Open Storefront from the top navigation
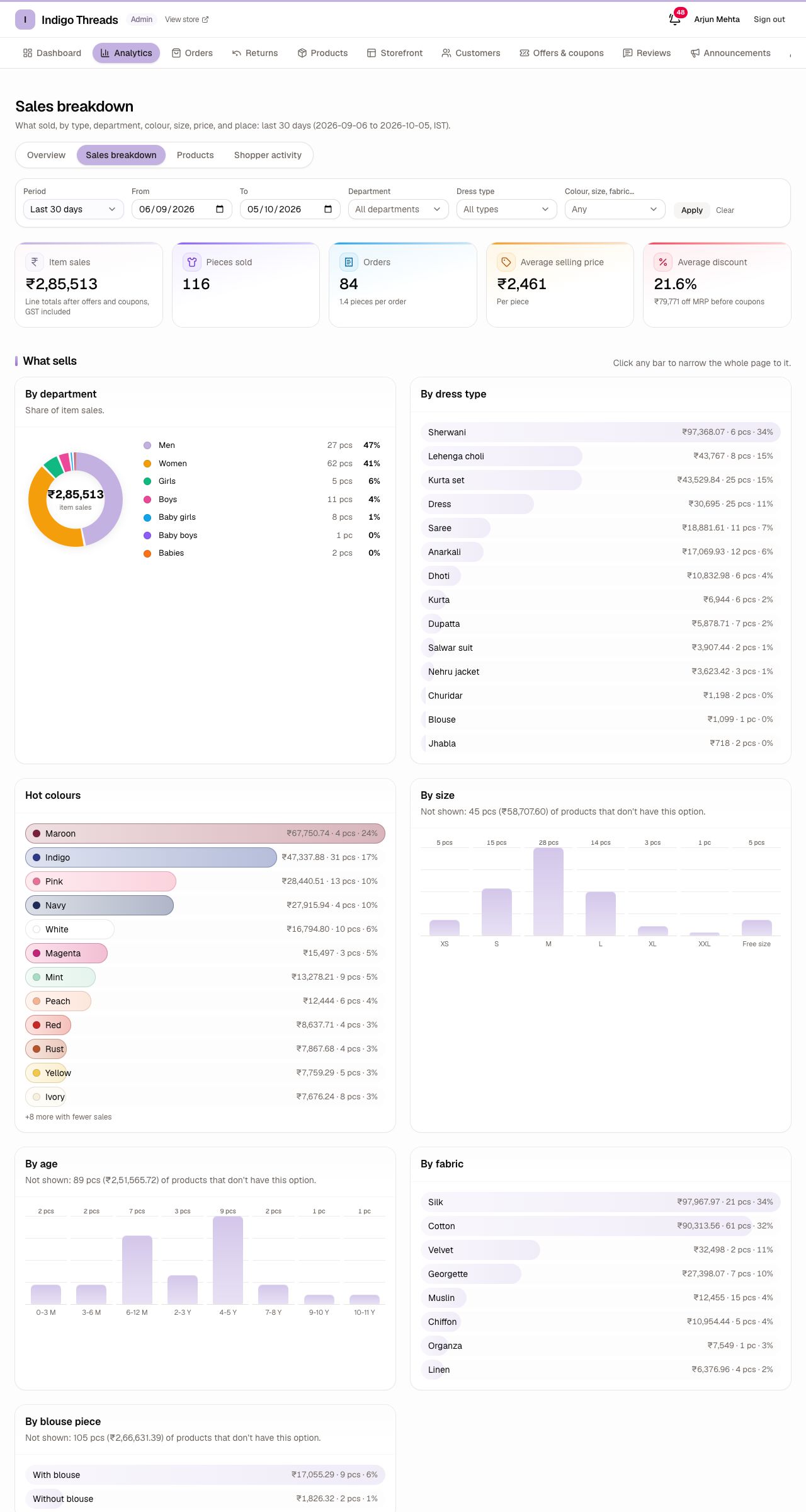 point(395,53)
